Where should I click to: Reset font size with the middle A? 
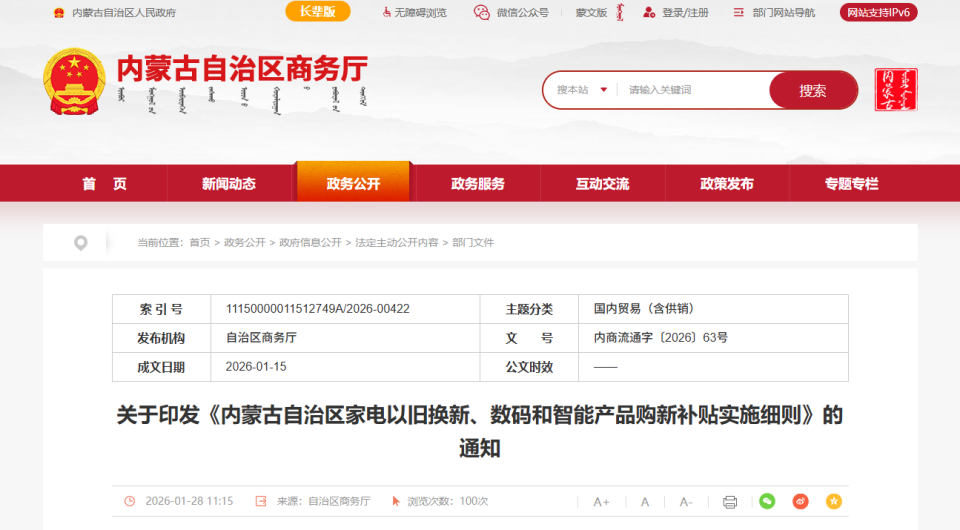[x=645, y=502]
